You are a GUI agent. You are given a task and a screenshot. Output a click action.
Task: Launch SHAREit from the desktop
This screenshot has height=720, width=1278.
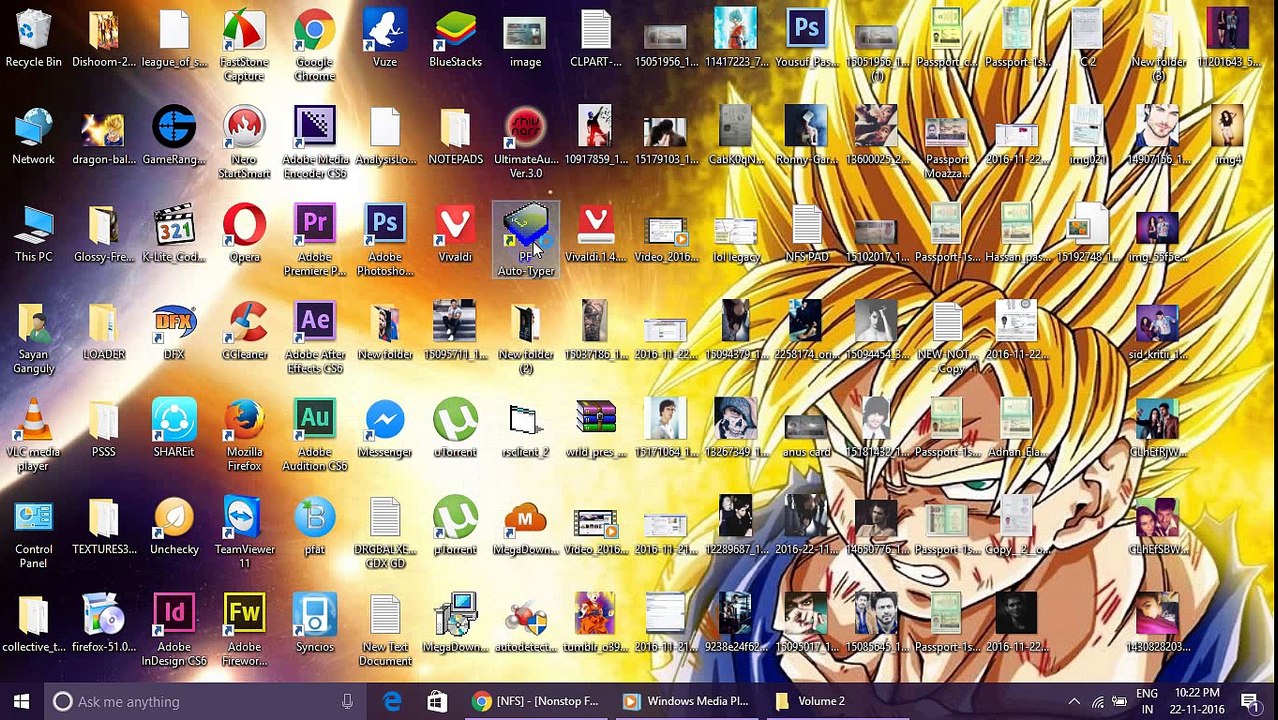pos(174,429)
